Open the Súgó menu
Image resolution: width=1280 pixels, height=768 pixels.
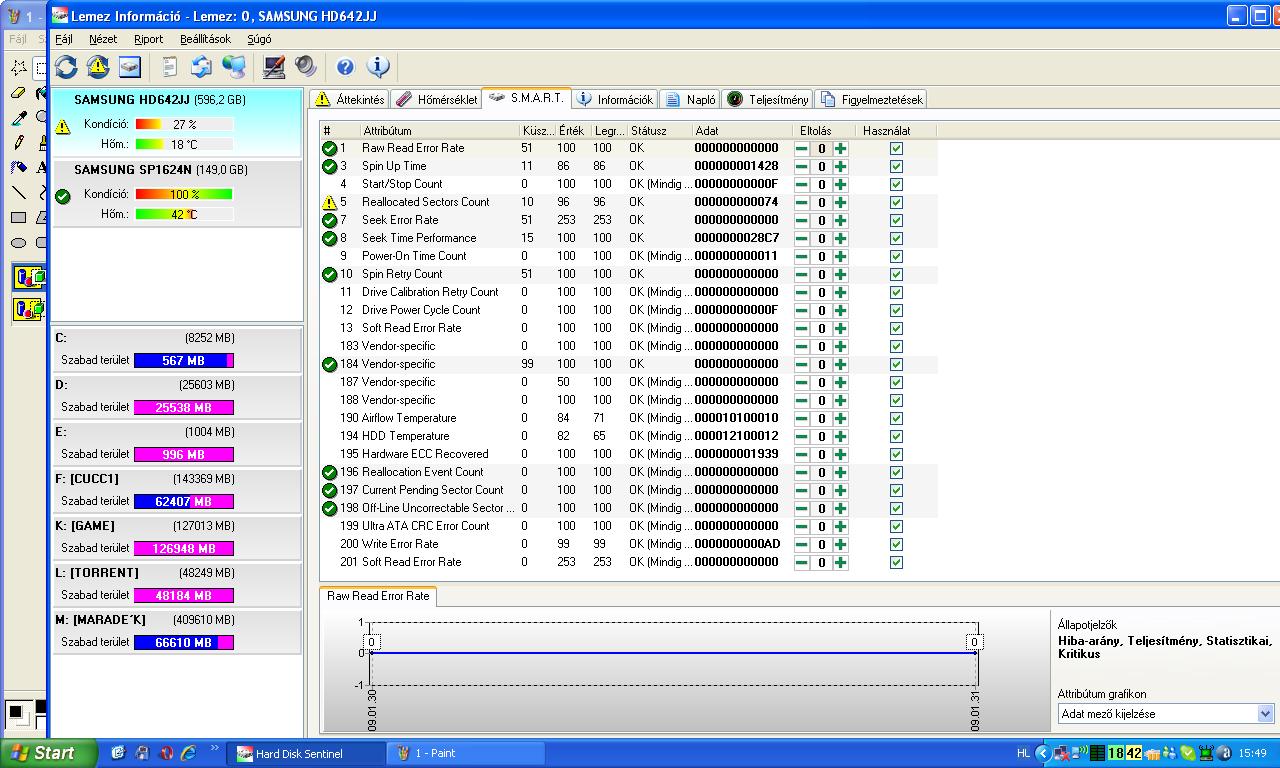click(x=259, y=39)
